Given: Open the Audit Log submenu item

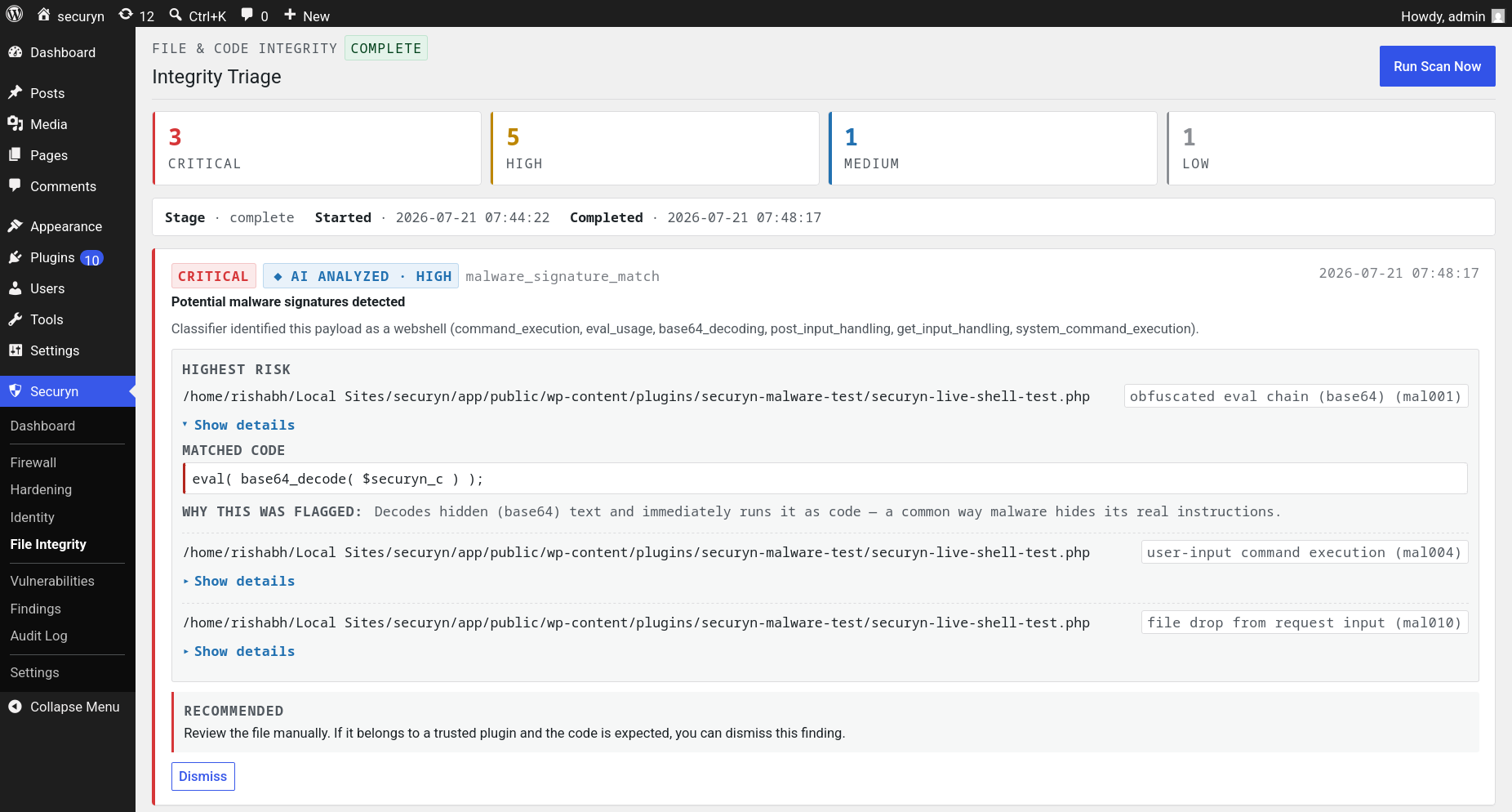Looking at the screenshot, I should pyautogui.click(x=38, y=636).
